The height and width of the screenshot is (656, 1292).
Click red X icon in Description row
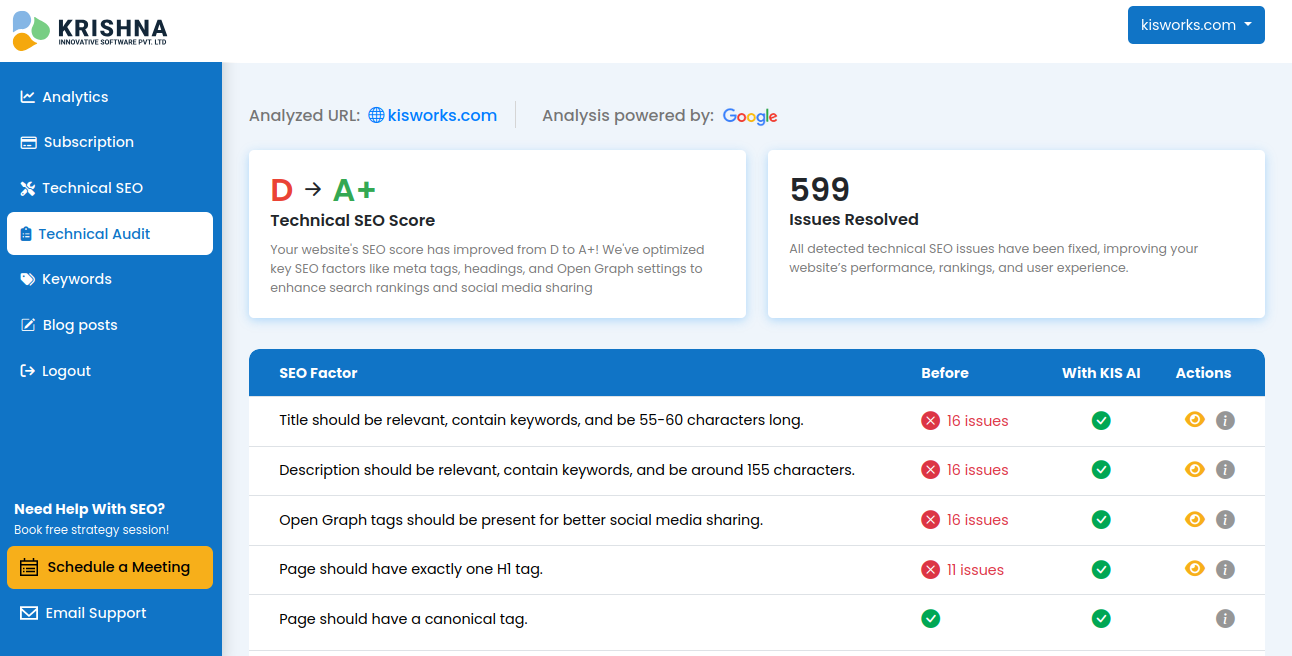tap(930, 470)
